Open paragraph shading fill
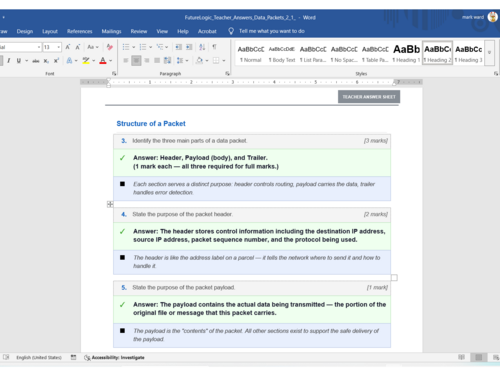The width and height of the screenshot is (500, 375). coord(199,61)
